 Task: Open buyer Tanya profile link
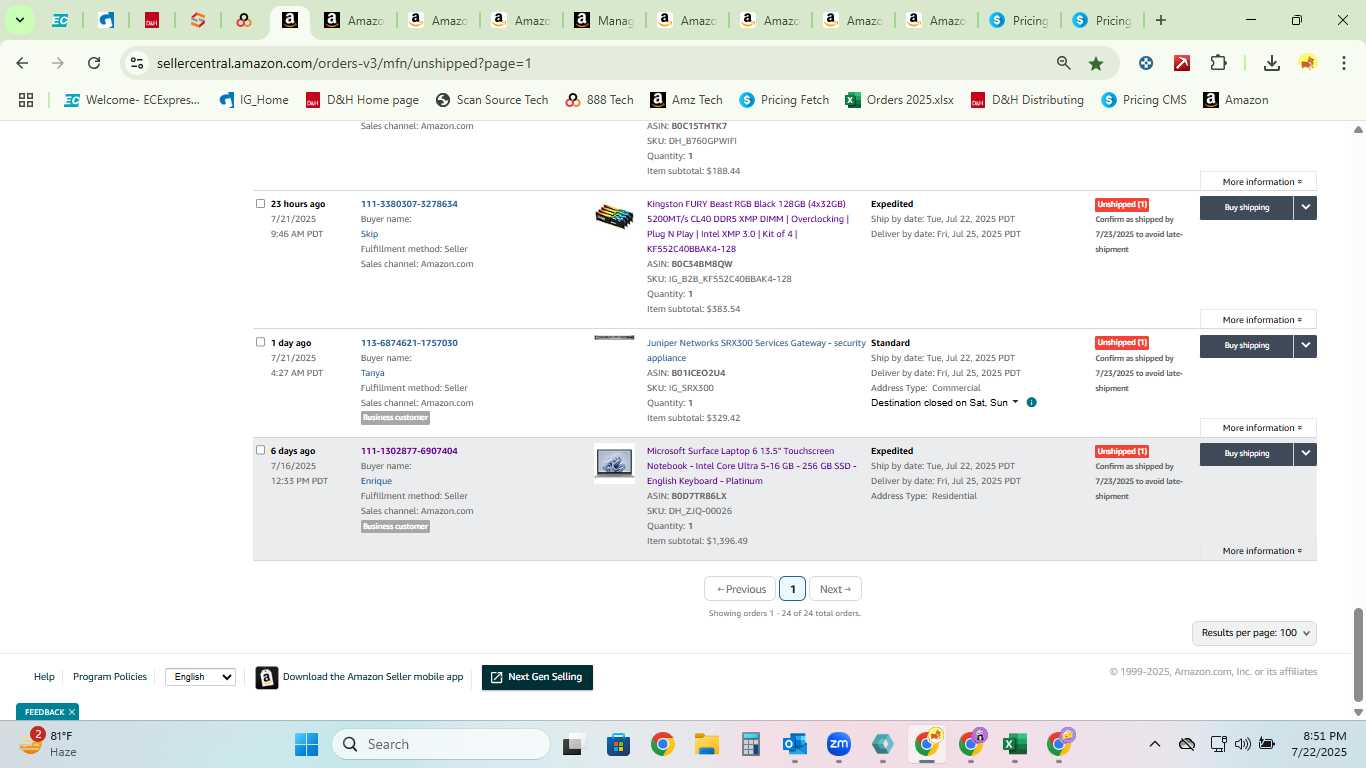[372, 373]
